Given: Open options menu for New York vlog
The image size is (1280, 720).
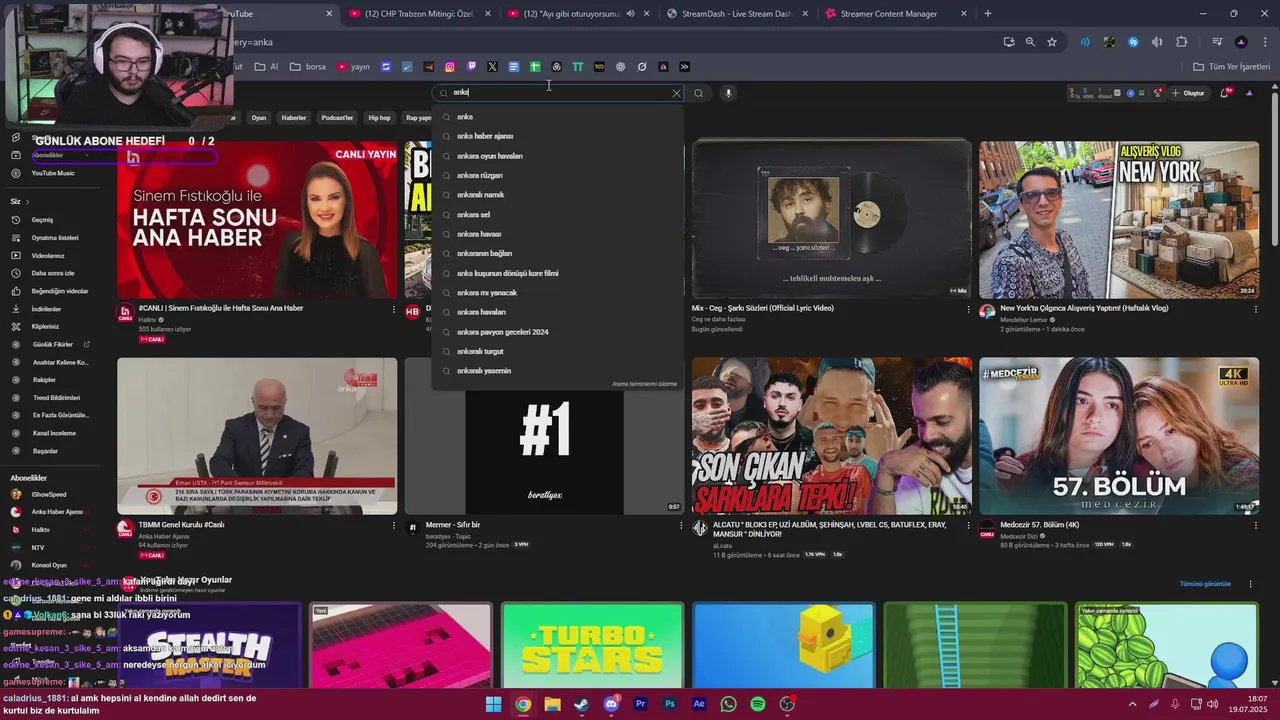Looking at the screenshot, I should 1255,310.
